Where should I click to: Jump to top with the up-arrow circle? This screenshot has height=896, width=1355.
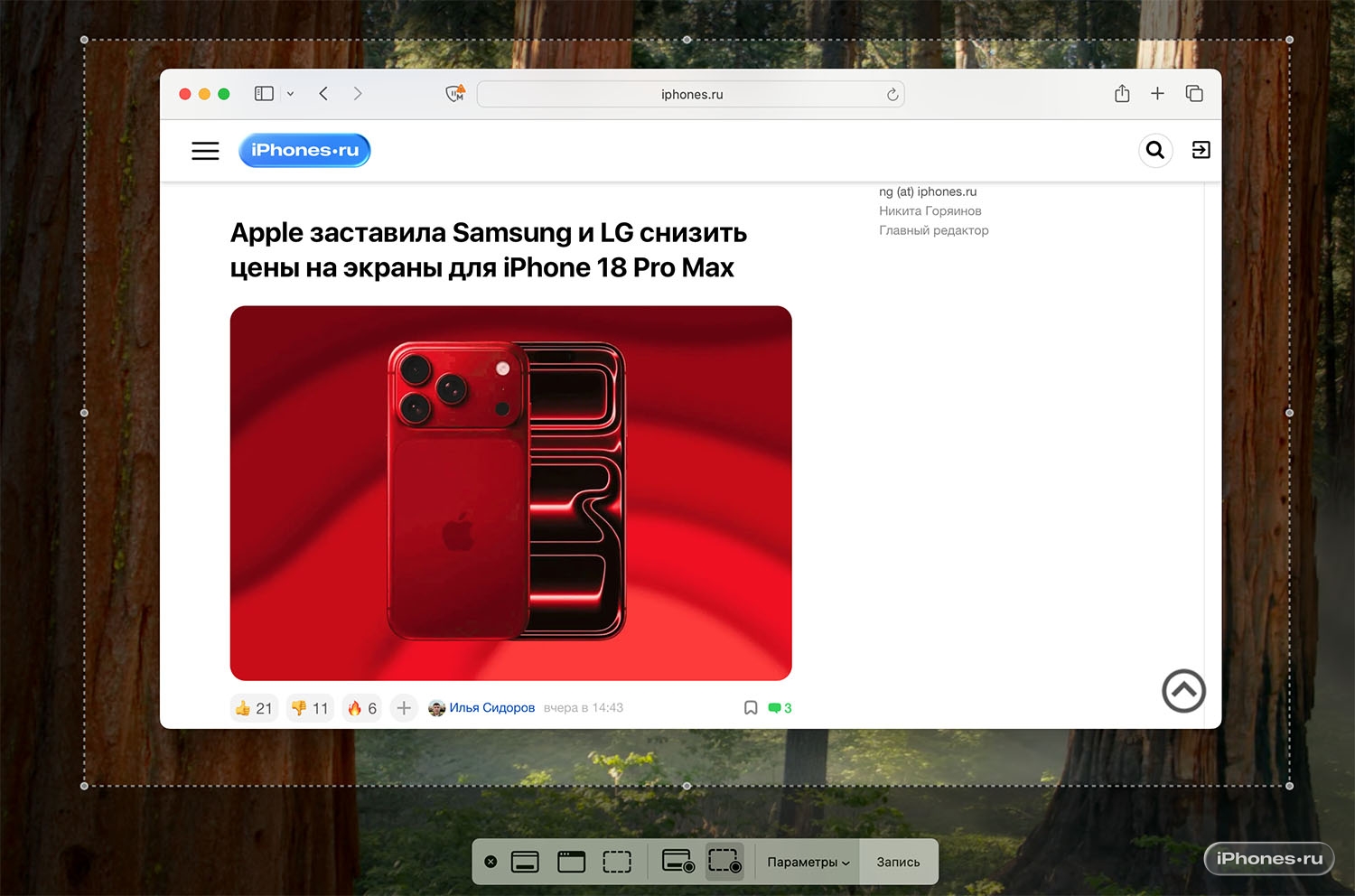point(1184,691)
